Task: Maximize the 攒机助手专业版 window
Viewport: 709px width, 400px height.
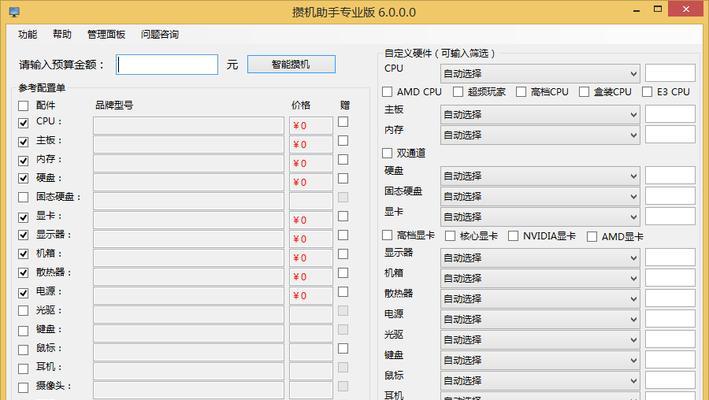Action: click(658, 9)
